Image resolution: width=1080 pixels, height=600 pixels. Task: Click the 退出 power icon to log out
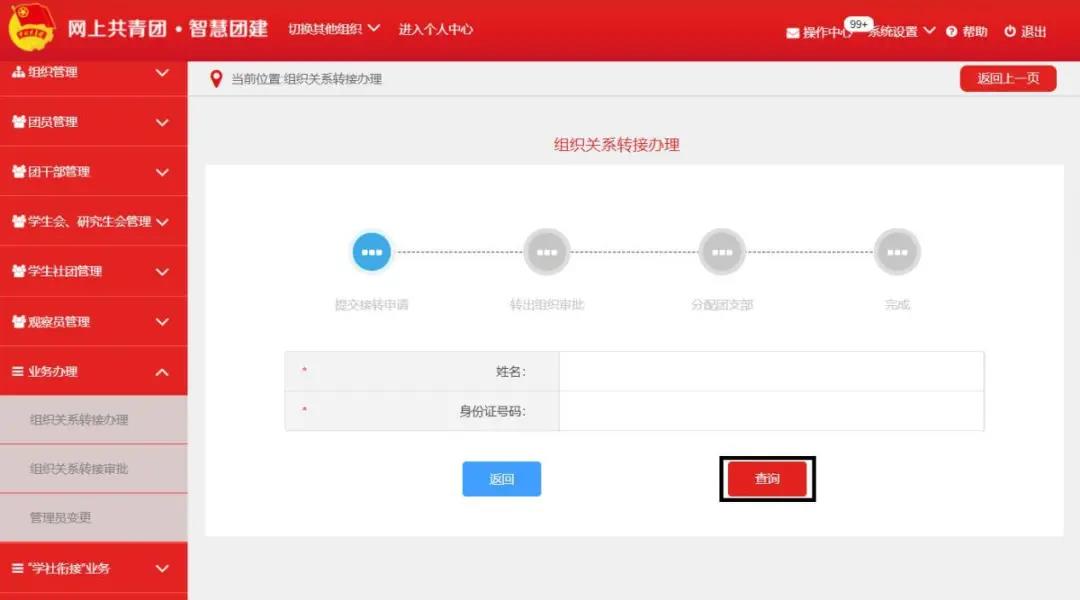click(1010, 32)
